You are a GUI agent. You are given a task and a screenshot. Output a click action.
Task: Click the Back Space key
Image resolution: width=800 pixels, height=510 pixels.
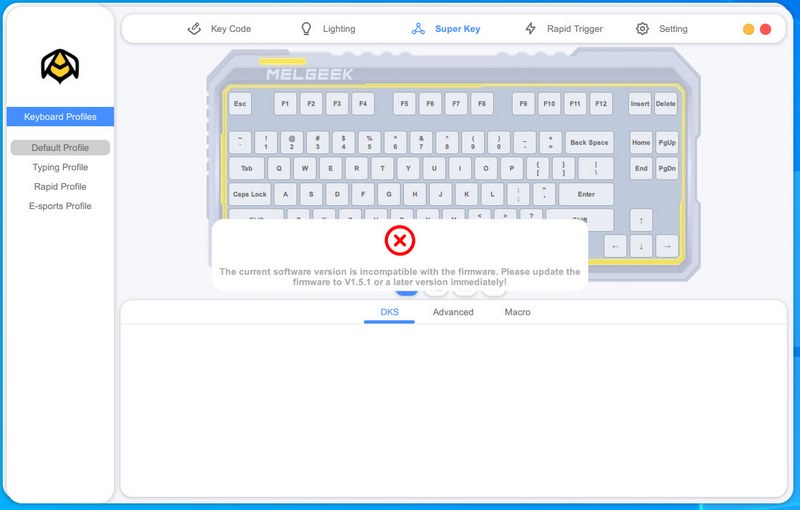tap(589, 142)
